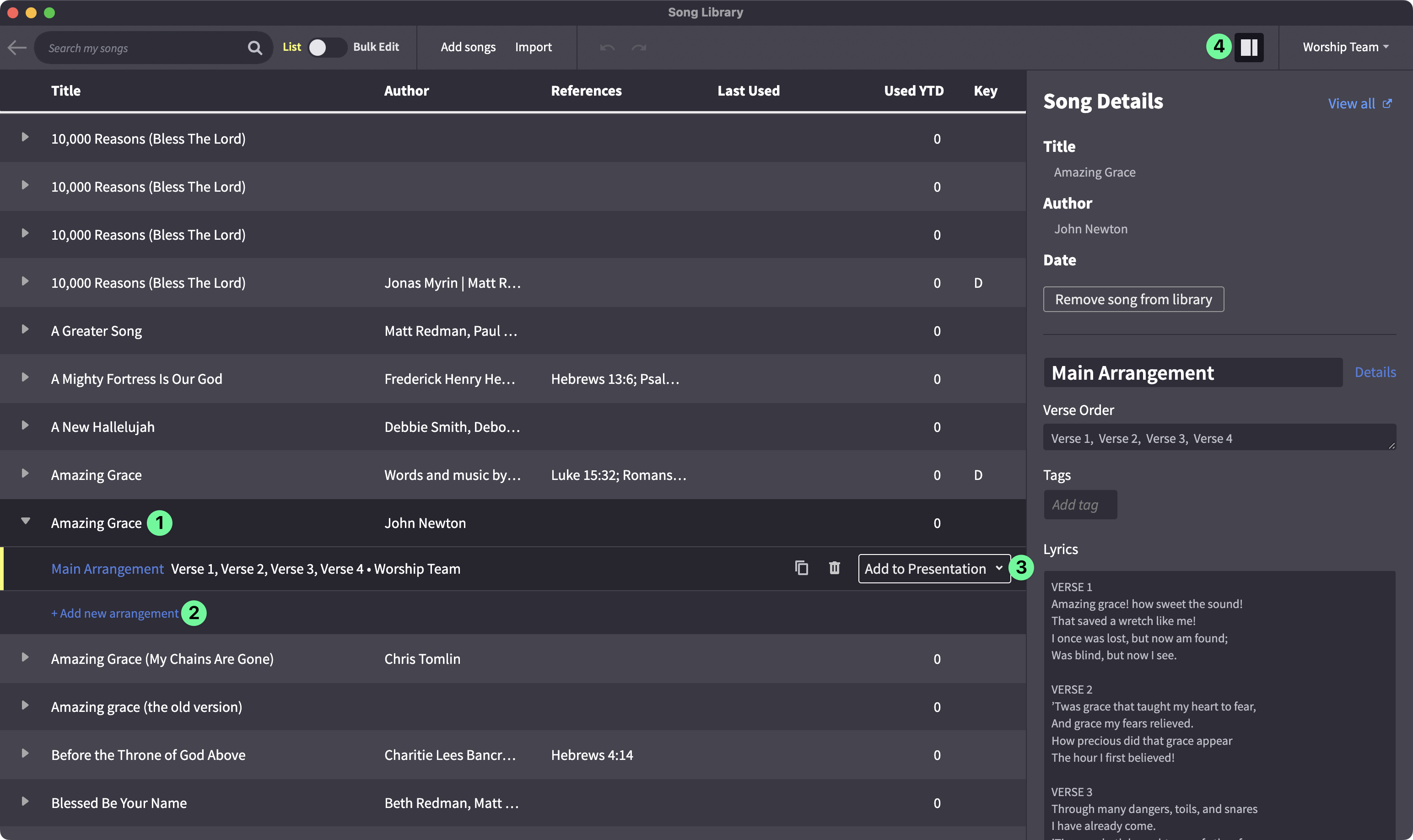Click John Newton author value in details

(x=1090, y=229)
